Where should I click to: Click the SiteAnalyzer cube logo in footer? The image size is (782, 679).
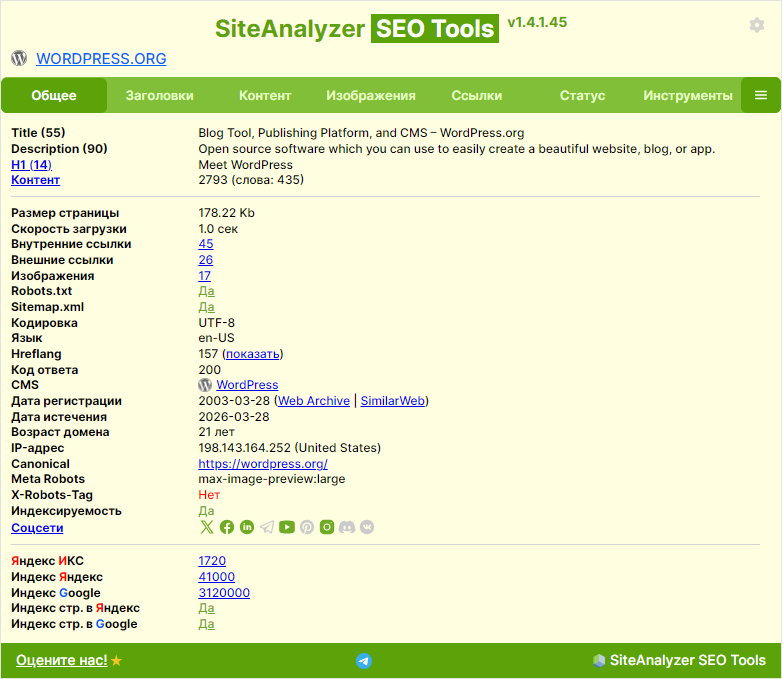[599, 661]
